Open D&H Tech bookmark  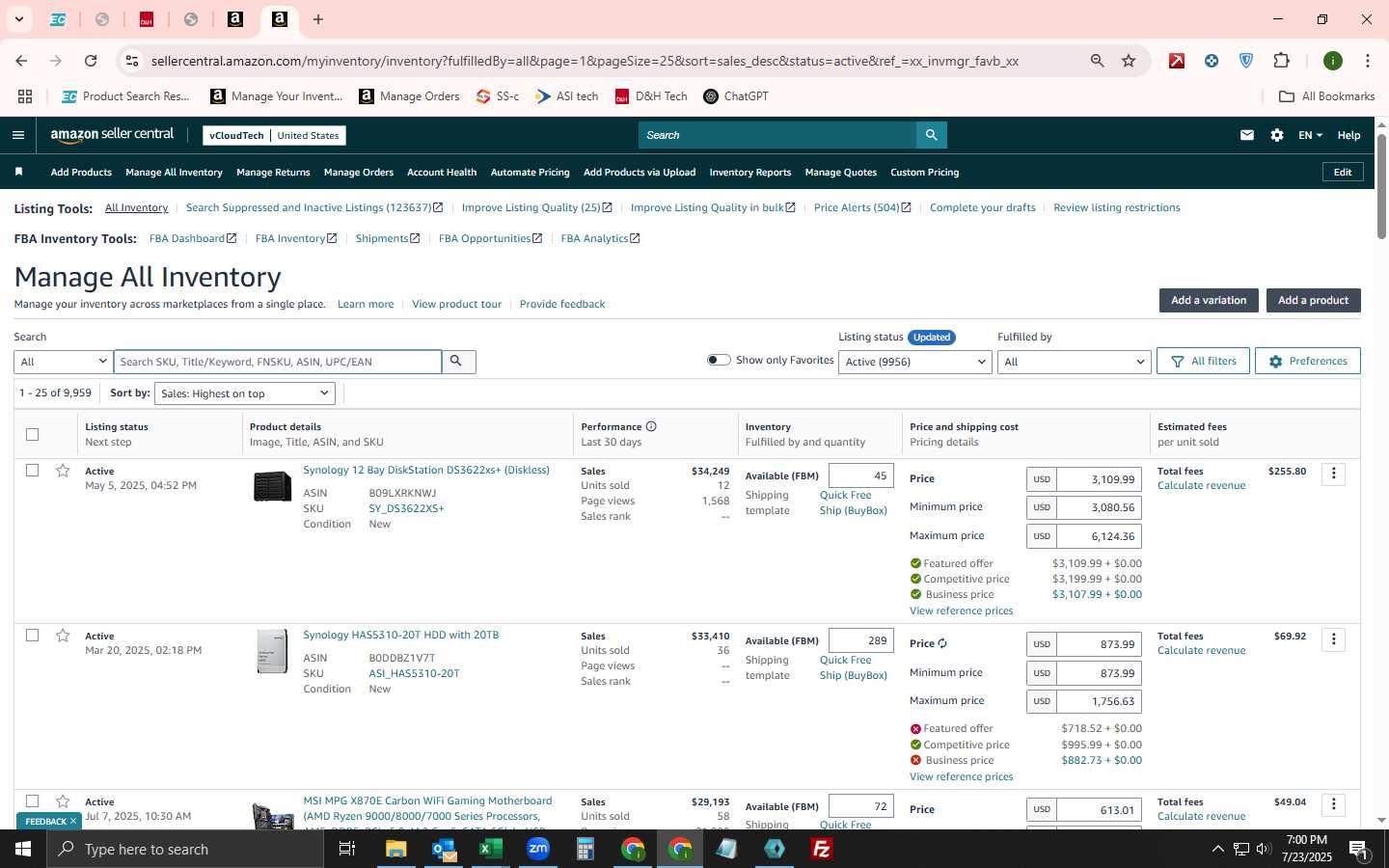tap(651, 96)
